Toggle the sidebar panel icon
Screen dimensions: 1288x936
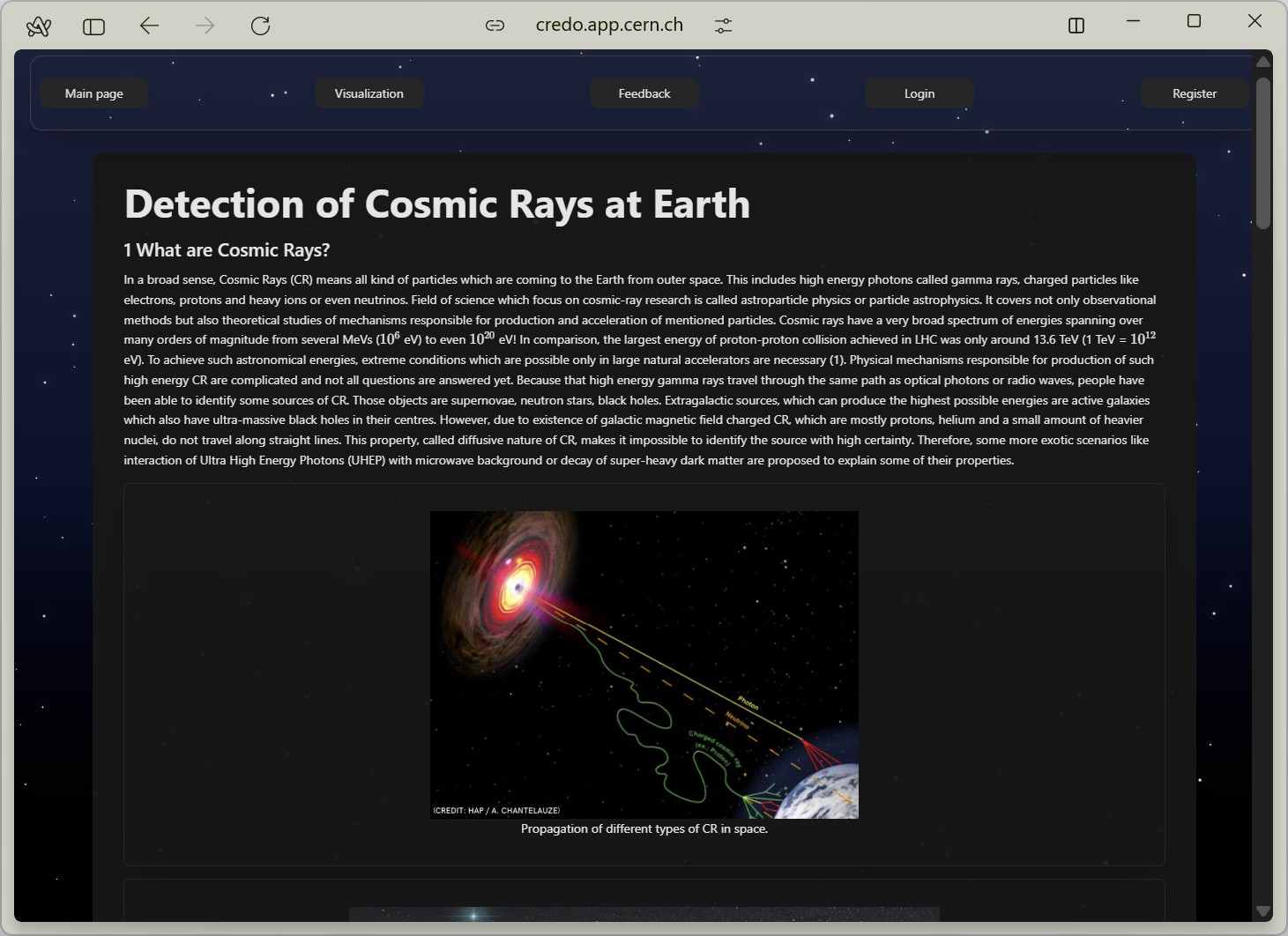coord(93,26)
